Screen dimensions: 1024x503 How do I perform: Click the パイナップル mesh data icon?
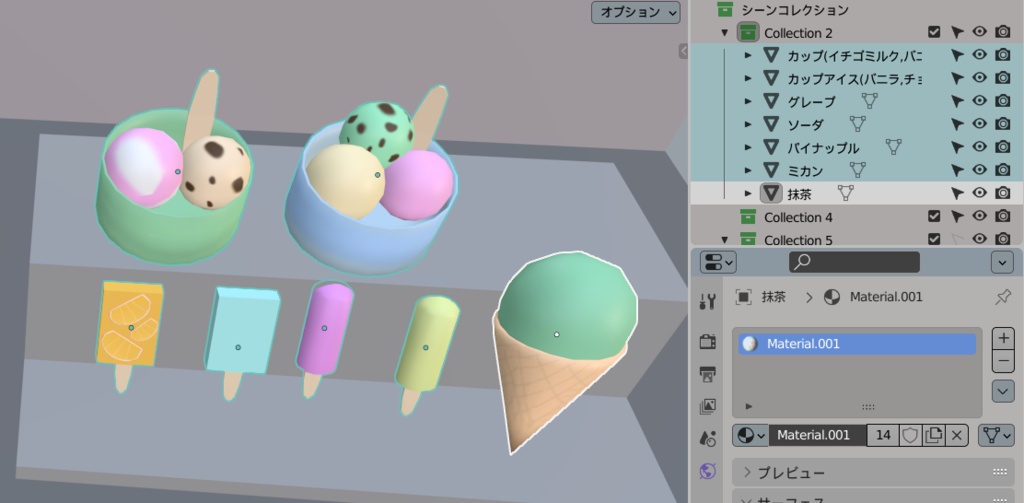(x=893, y=146)
